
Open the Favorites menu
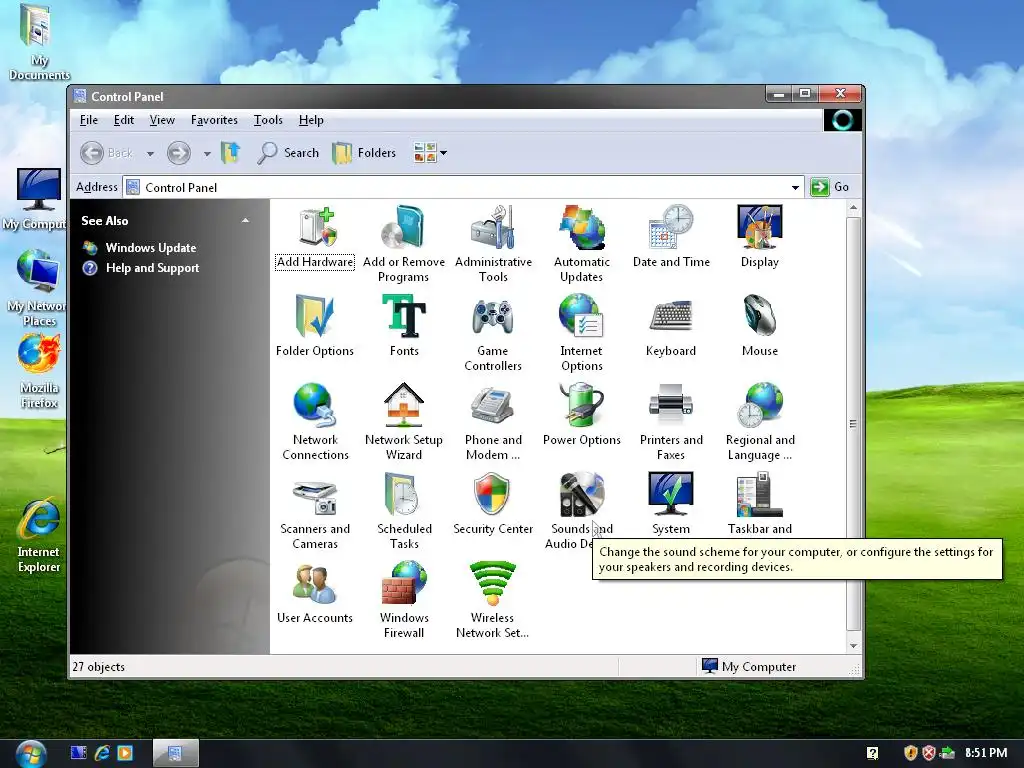(214, 120)
